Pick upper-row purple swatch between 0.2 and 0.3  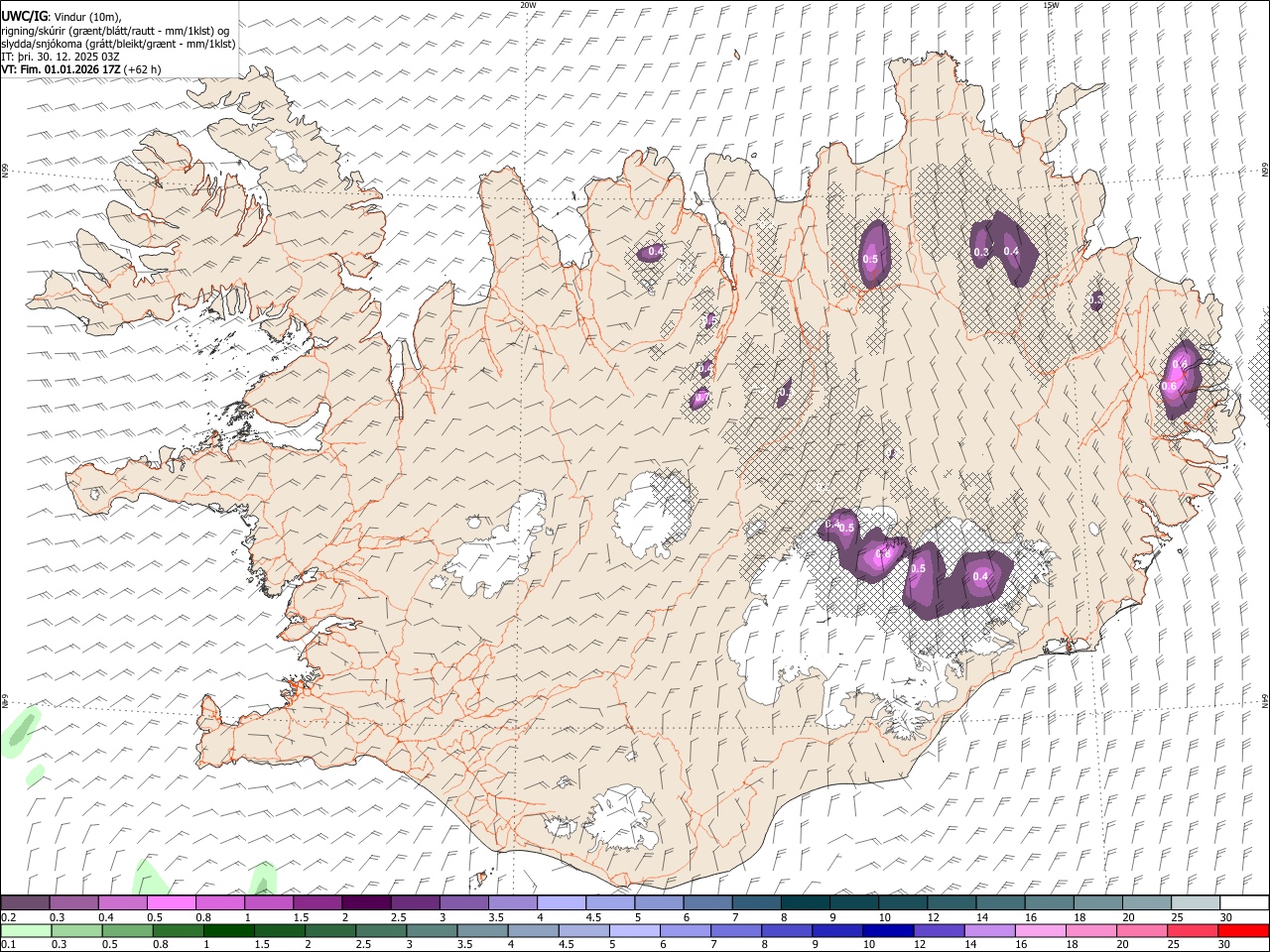click(x=25, y=902)
